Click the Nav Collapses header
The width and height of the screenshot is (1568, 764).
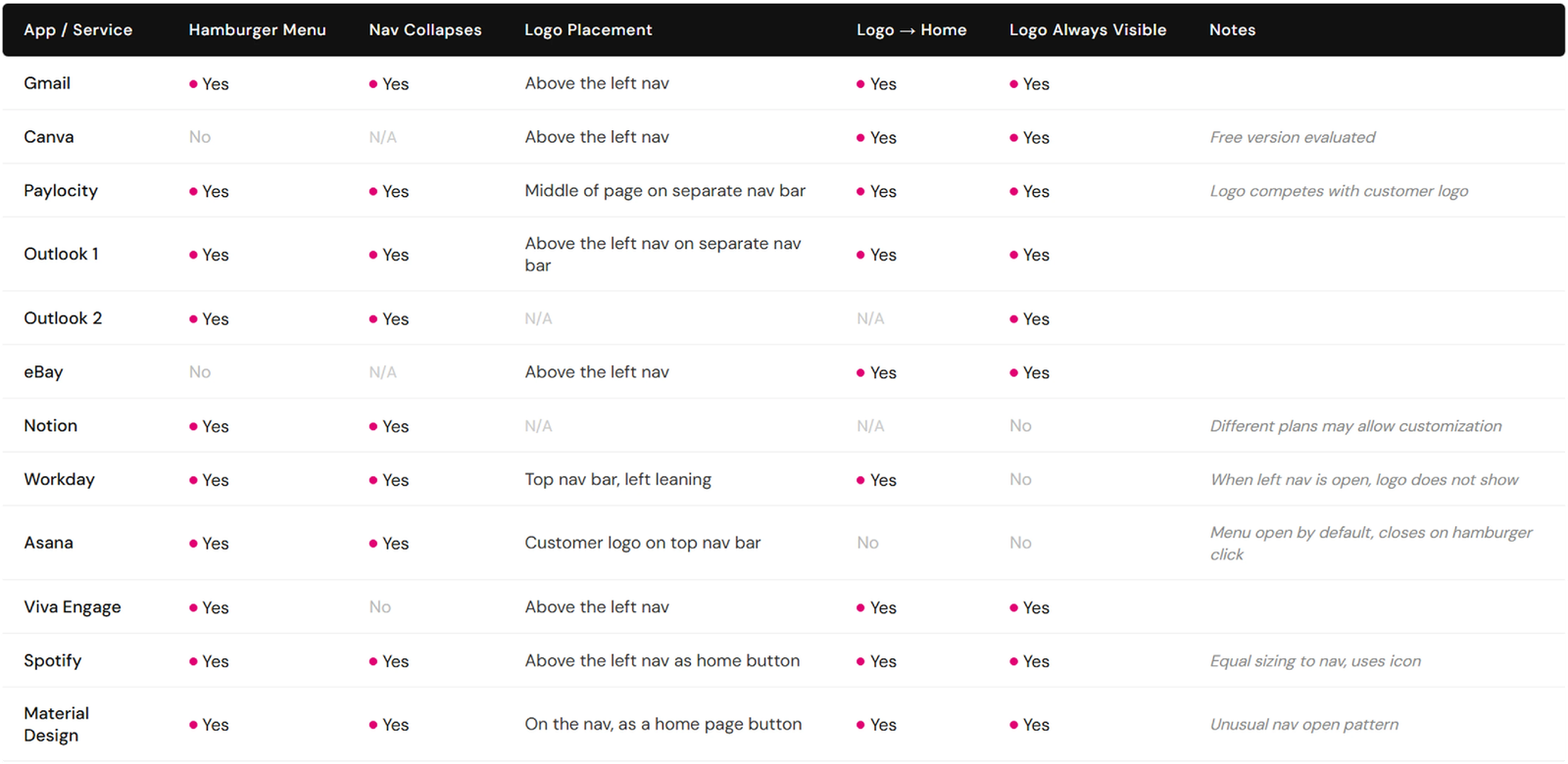[425, 29]
